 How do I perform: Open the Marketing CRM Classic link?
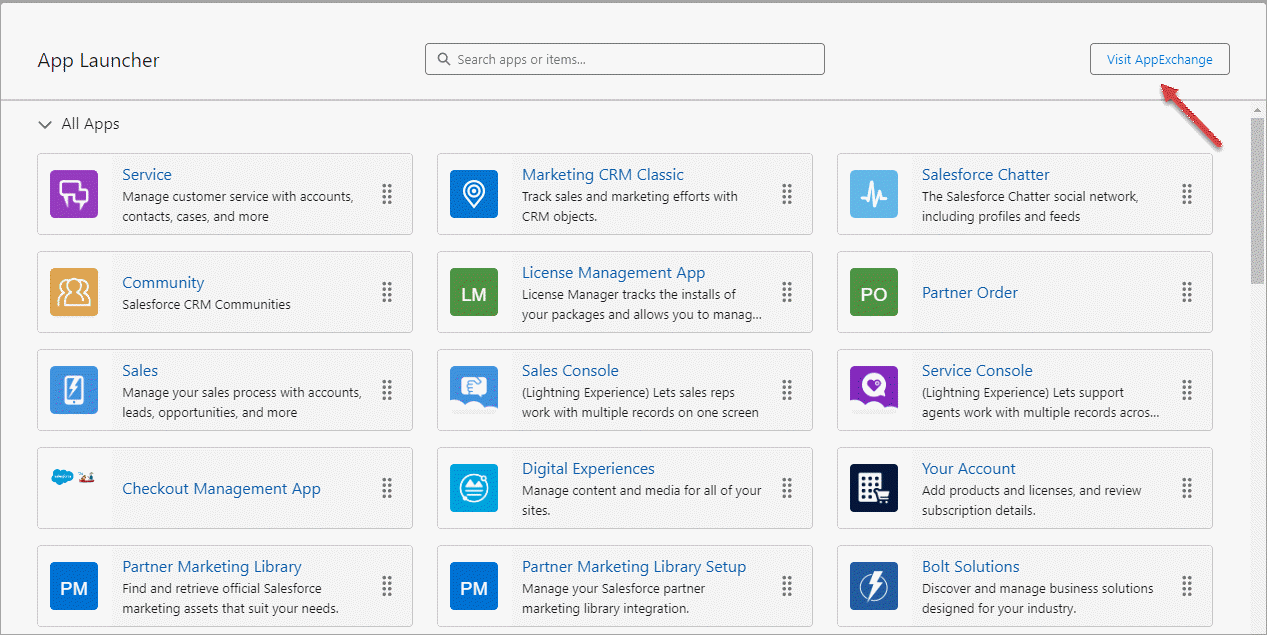[x=603, y=174]
